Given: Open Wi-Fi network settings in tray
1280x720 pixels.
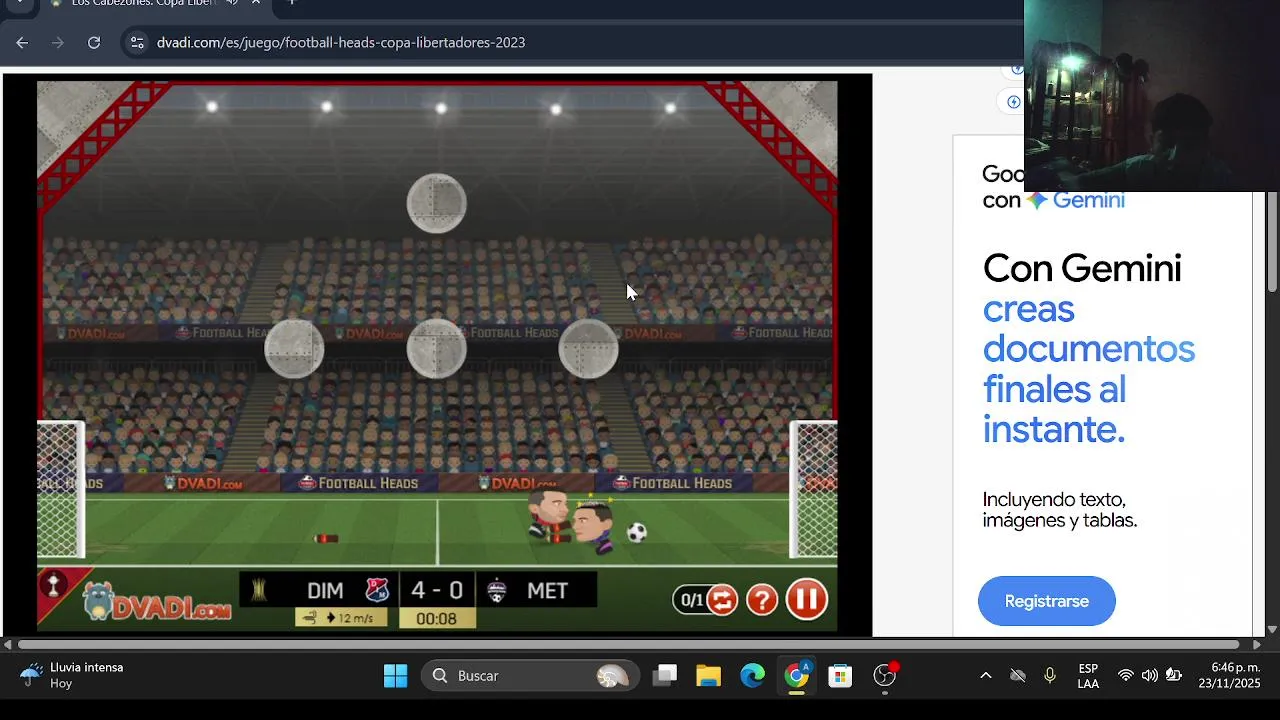Looking at the screenshot, I should click(x=1126, y=676).
